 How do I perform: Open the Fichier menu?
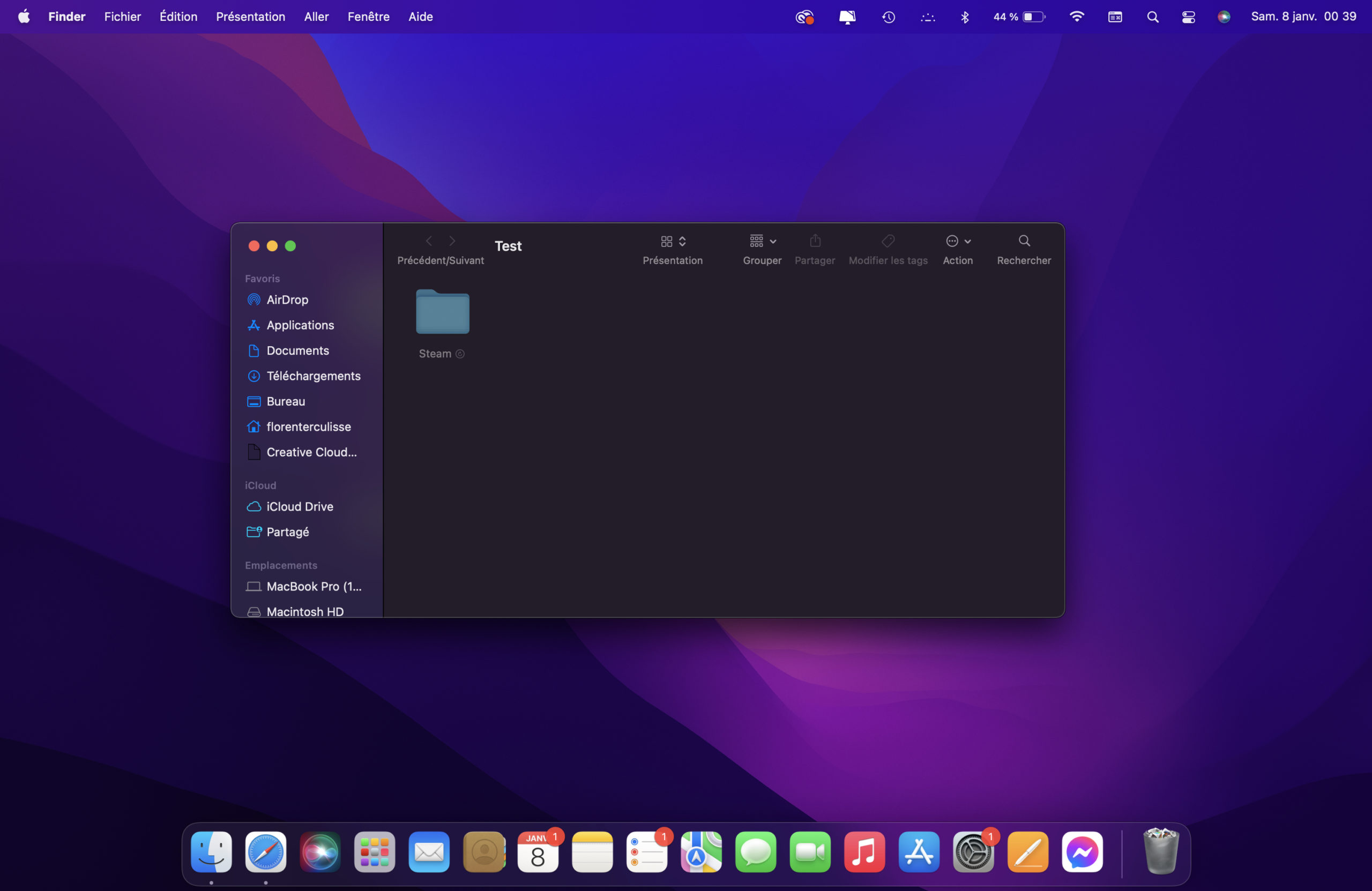[122, 17]
